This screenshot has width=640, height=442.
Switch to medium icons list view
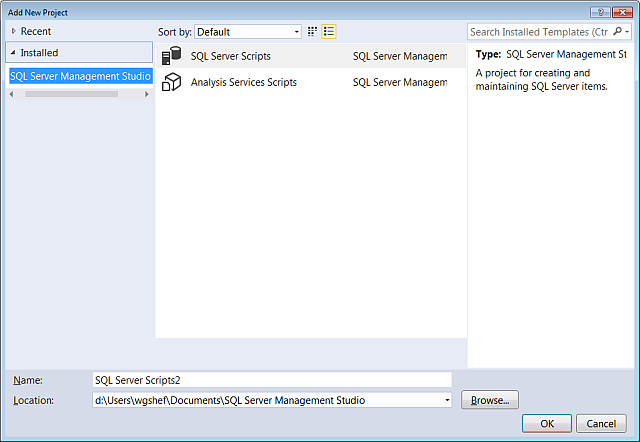tap(329, 32)
